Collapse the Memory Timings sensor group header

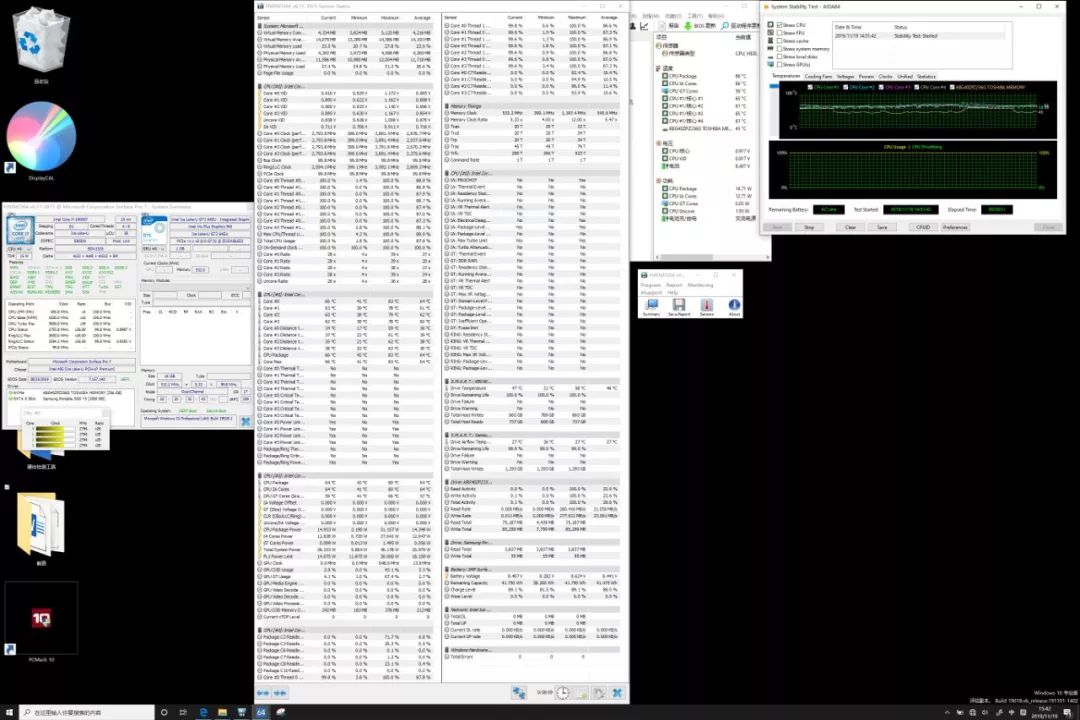click(x=531, y=106)
